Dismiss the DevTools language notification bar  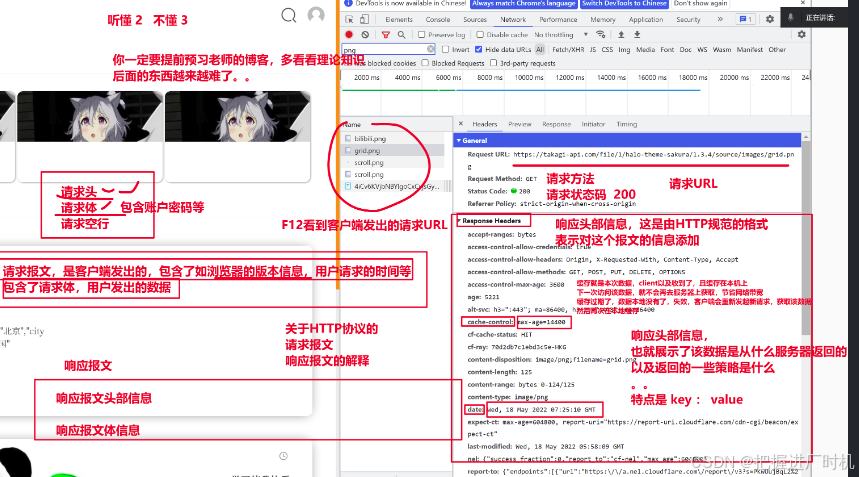click(x=803, y=3)
